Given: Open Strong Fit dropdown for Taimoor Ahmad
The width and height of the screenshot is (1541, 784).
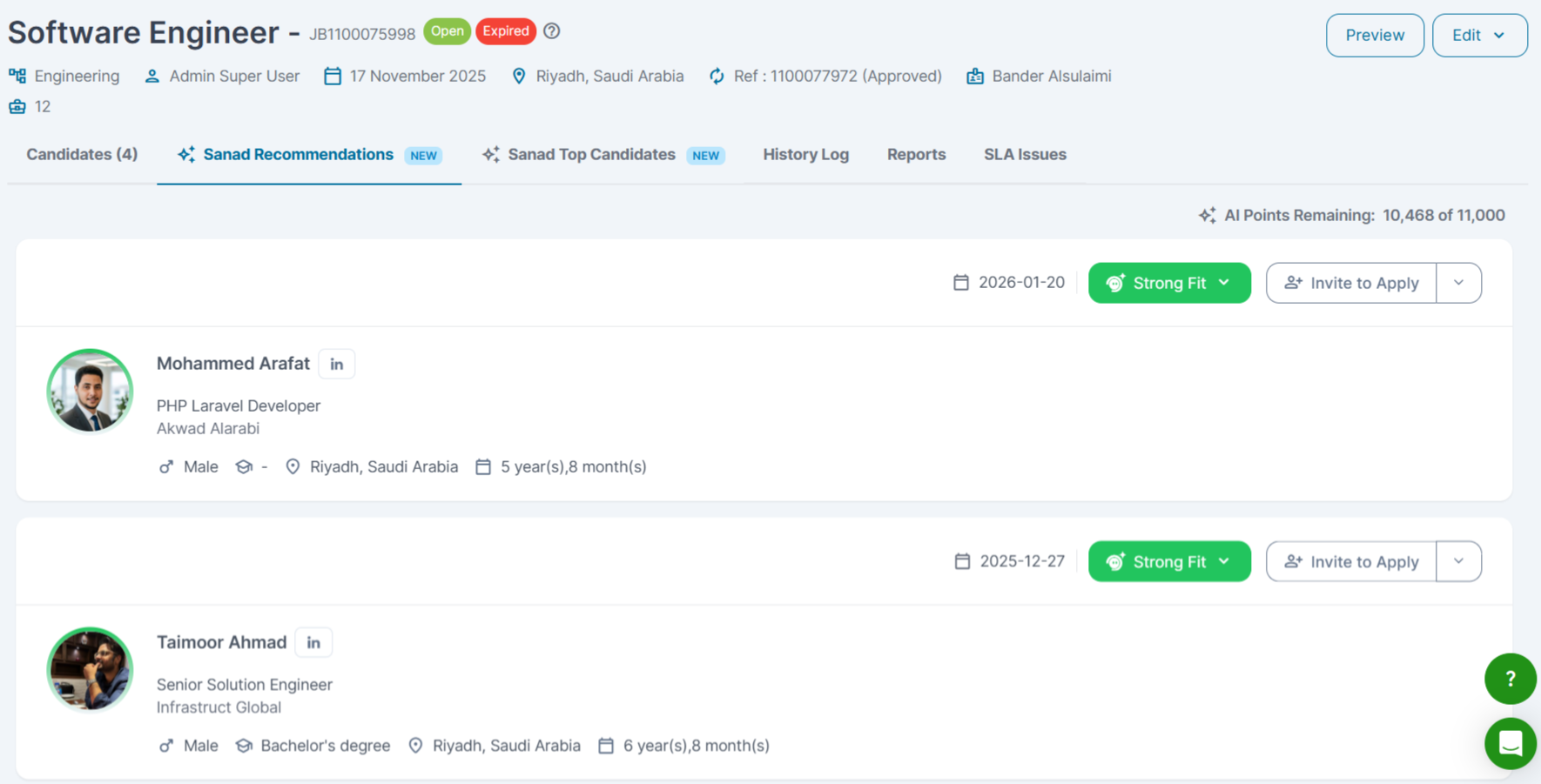Looking at the screenshot, I should [1168, 562].
